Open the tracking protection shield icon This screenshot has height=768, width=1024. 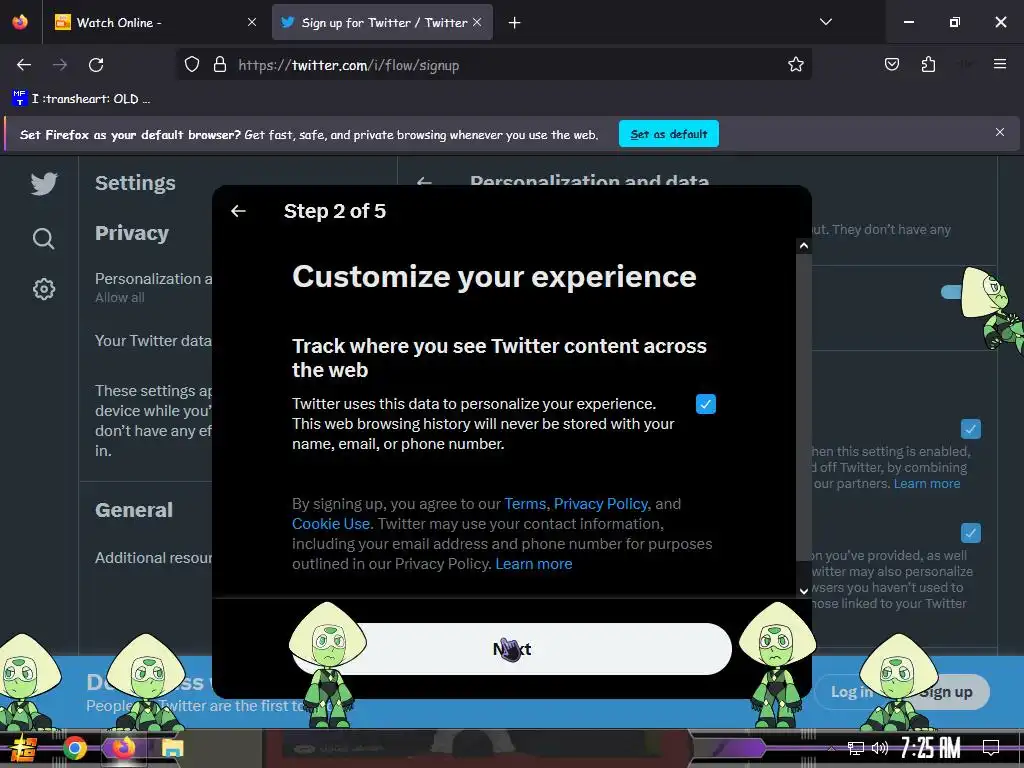(x=191, y=65)
